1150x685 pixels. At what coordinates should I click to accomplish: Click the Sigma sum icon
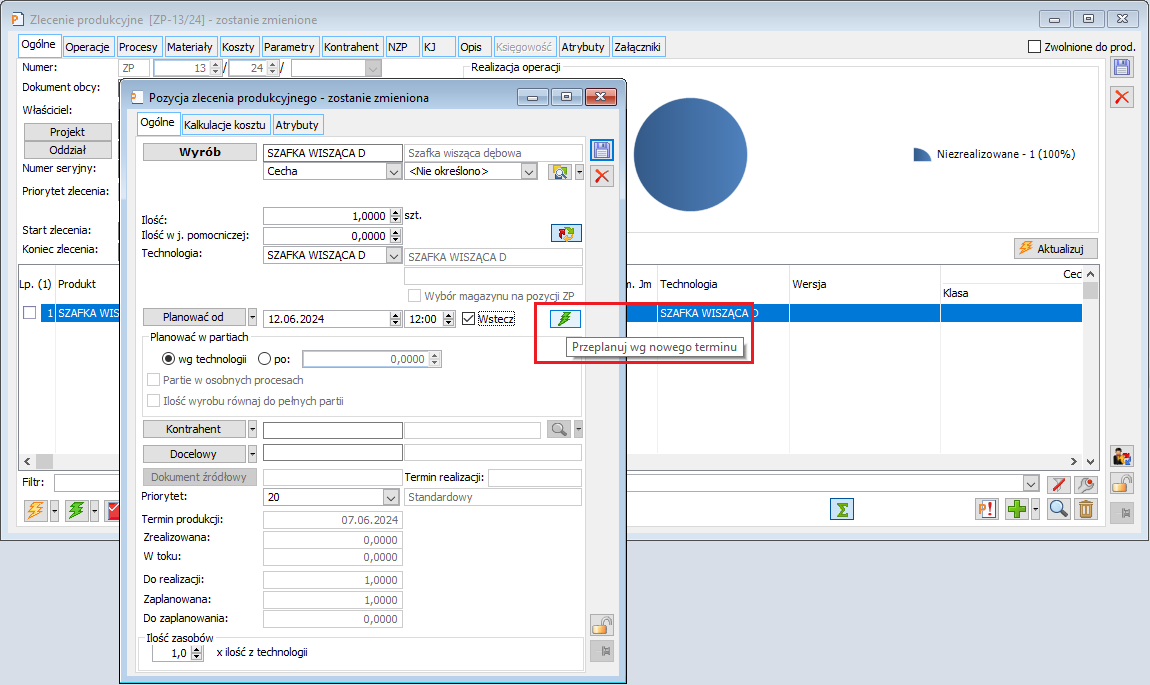[x=842, y=509]
